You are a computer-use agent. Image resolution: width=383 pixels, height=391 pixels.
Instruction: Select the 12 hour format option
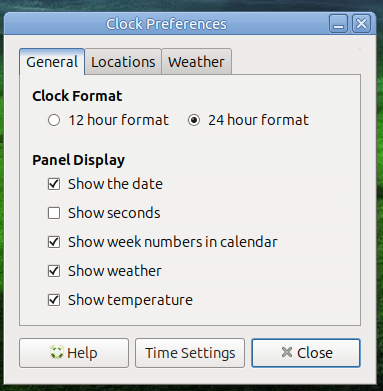click(54, 120)
